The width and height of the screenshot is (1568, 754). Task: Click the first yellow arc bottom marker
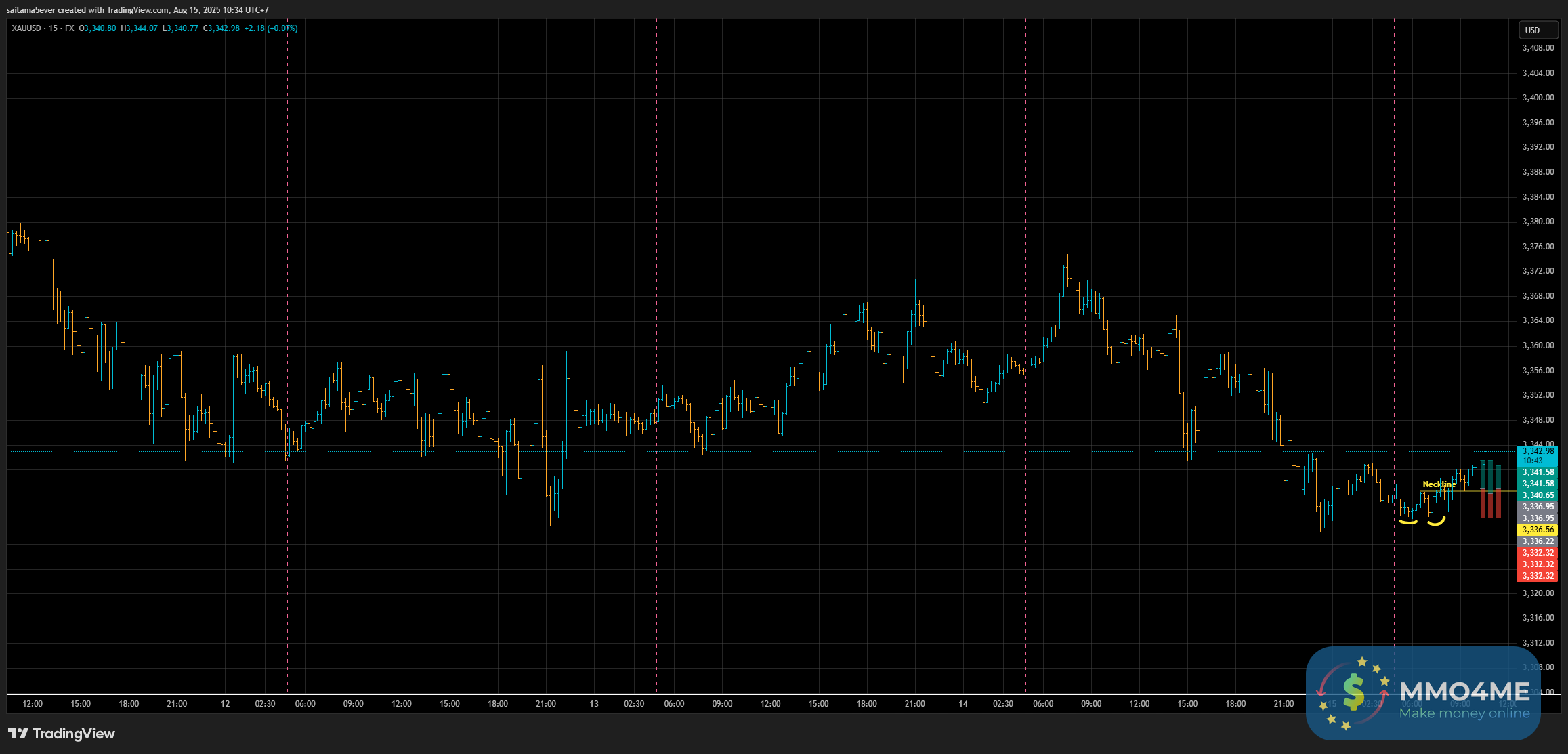(1408, 522)
